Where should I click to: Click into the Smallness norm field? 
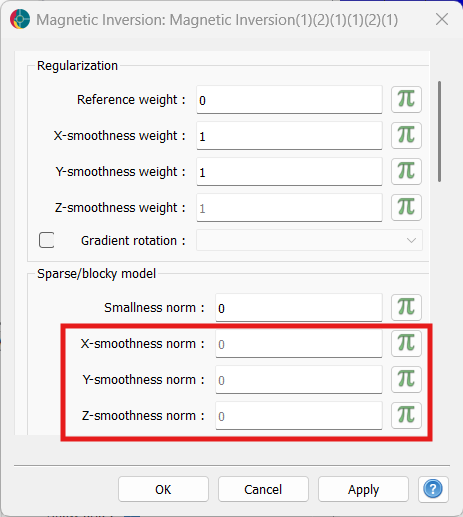point(299,308)
